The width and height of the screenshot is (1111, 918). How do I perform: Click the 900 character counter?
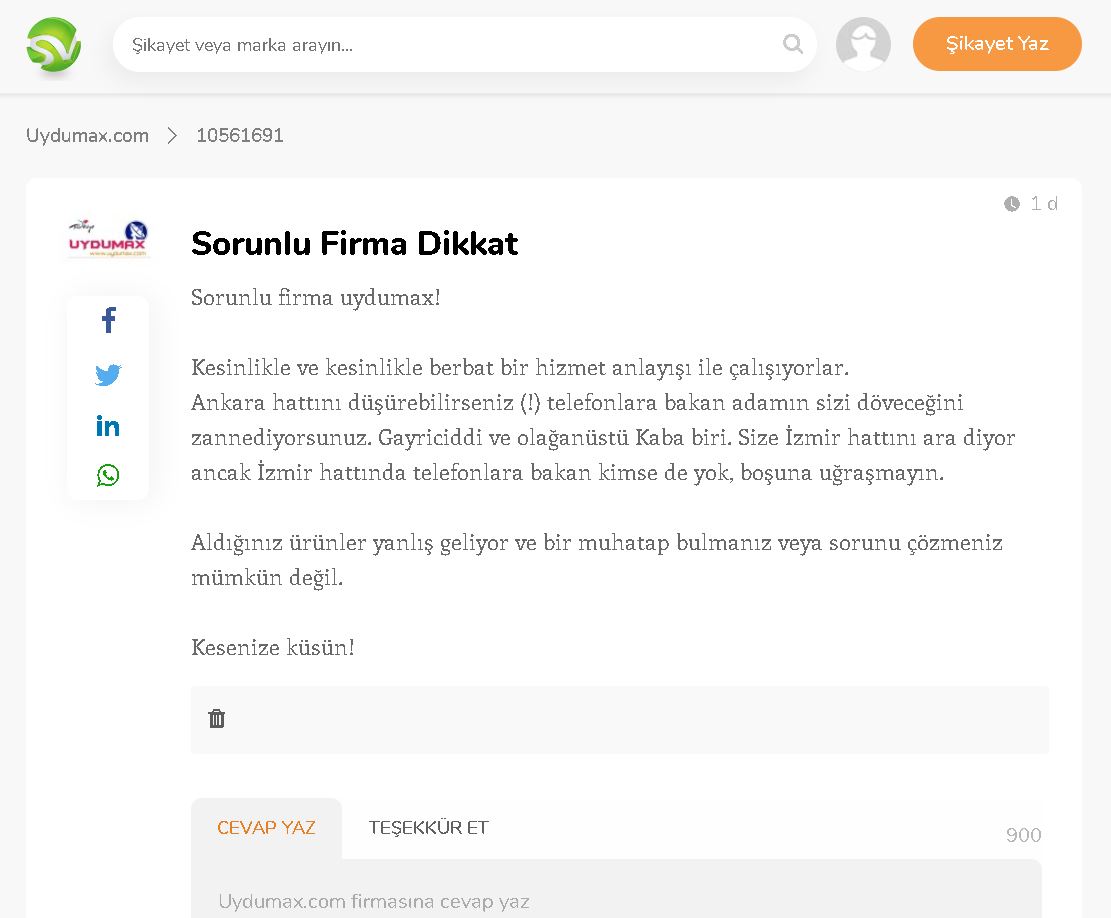pyautogui.click(x=1023, y=835)
